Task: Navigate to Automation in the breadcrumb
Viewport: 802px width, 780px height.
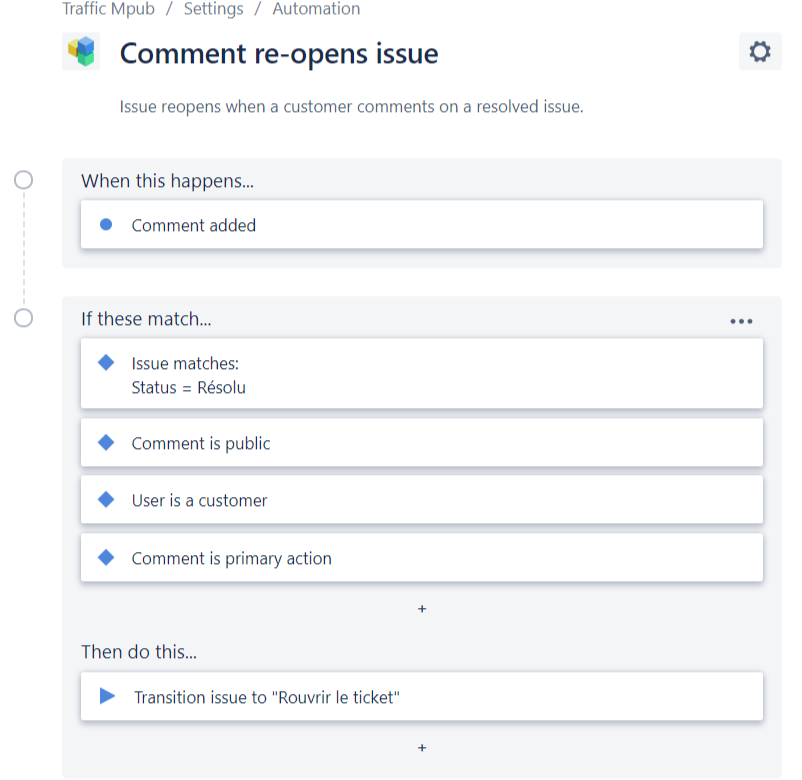Action: [316, 9]
